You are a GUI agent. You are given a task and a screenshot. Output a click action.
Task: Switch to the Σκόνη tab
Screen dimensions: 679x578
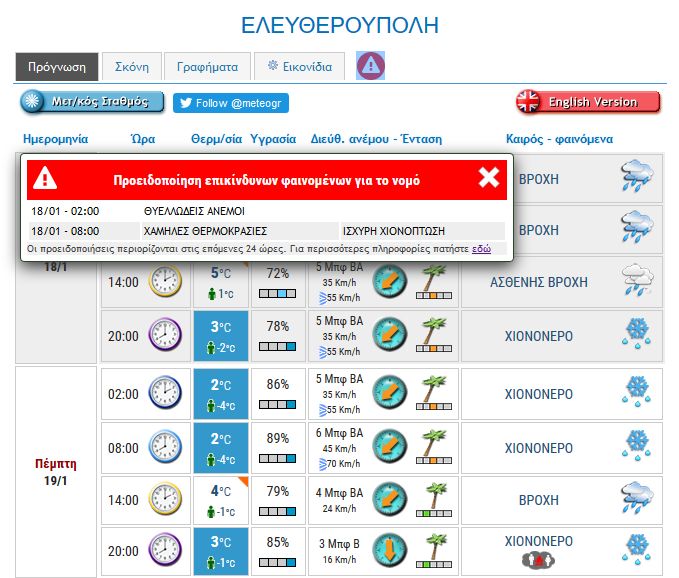point(131,67)
